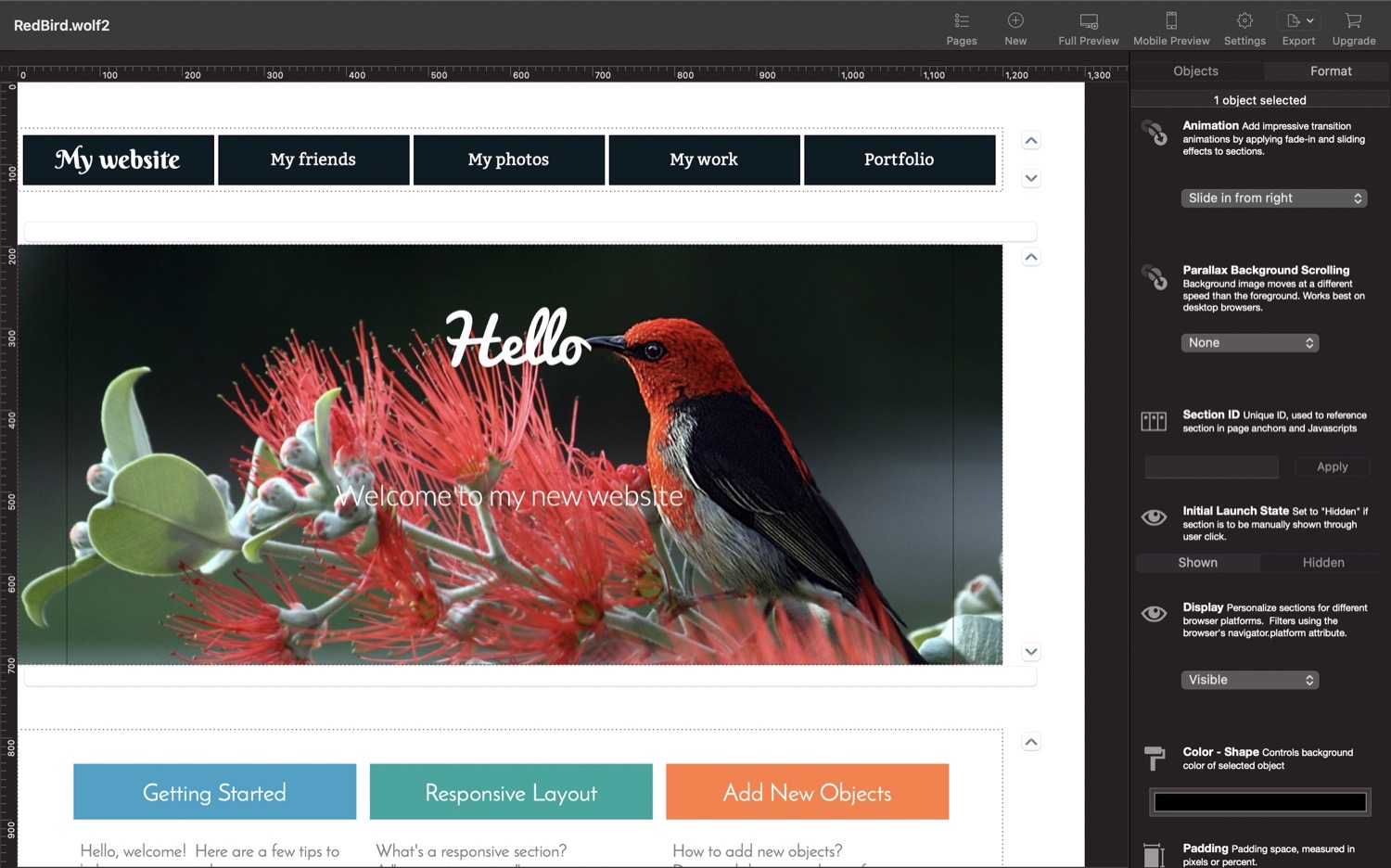Click the Apply button for Section ID
Viewport: 1391px width, 868px height.
pyautogui.click(x=1333, y=467)
